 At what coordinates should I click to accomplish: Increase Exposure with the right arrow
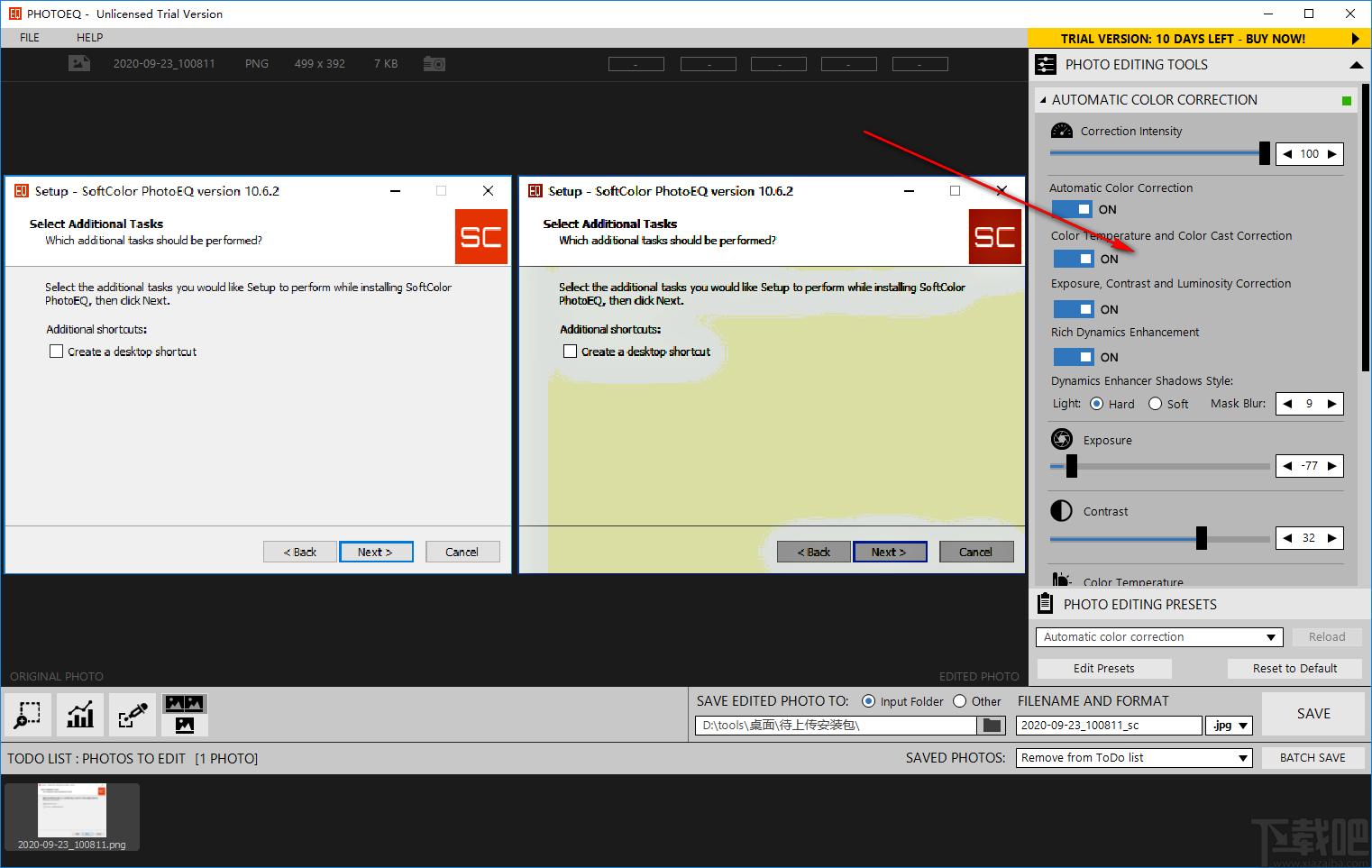click(1332, 466)
